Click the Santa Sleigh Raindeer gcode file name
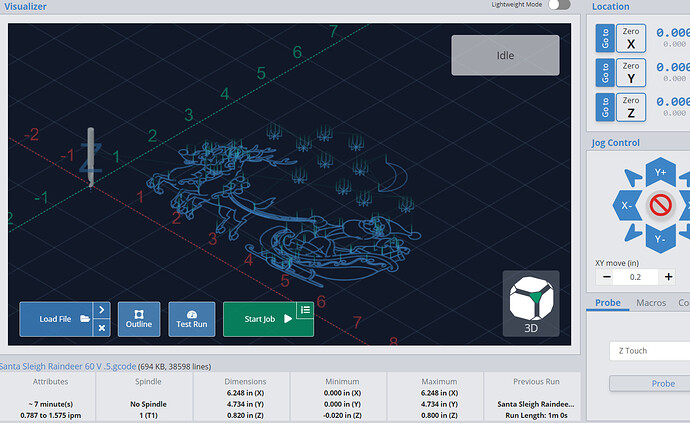The width and height of the screenshot is (690, 423). [x=68, y=366]
